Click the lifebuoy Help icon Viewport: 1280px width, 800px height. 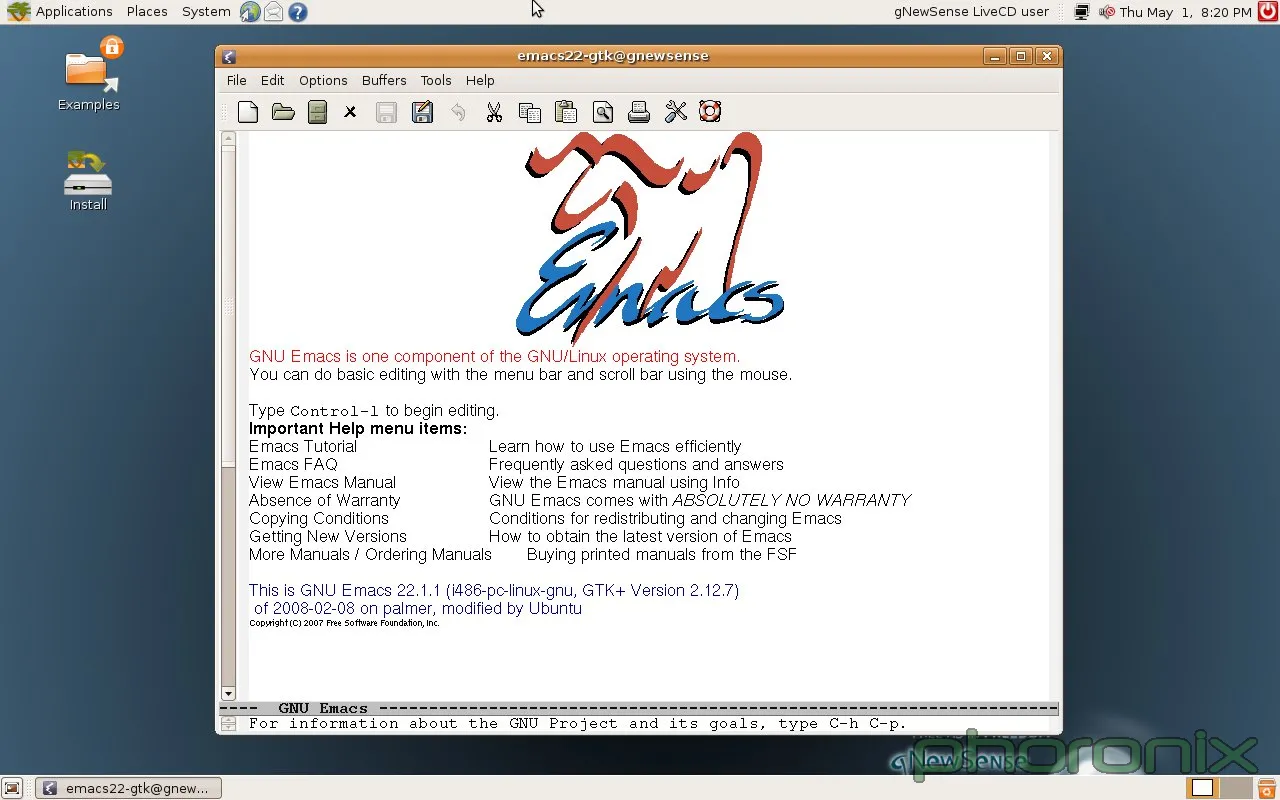pyautogui.click(x=710, y=112)
